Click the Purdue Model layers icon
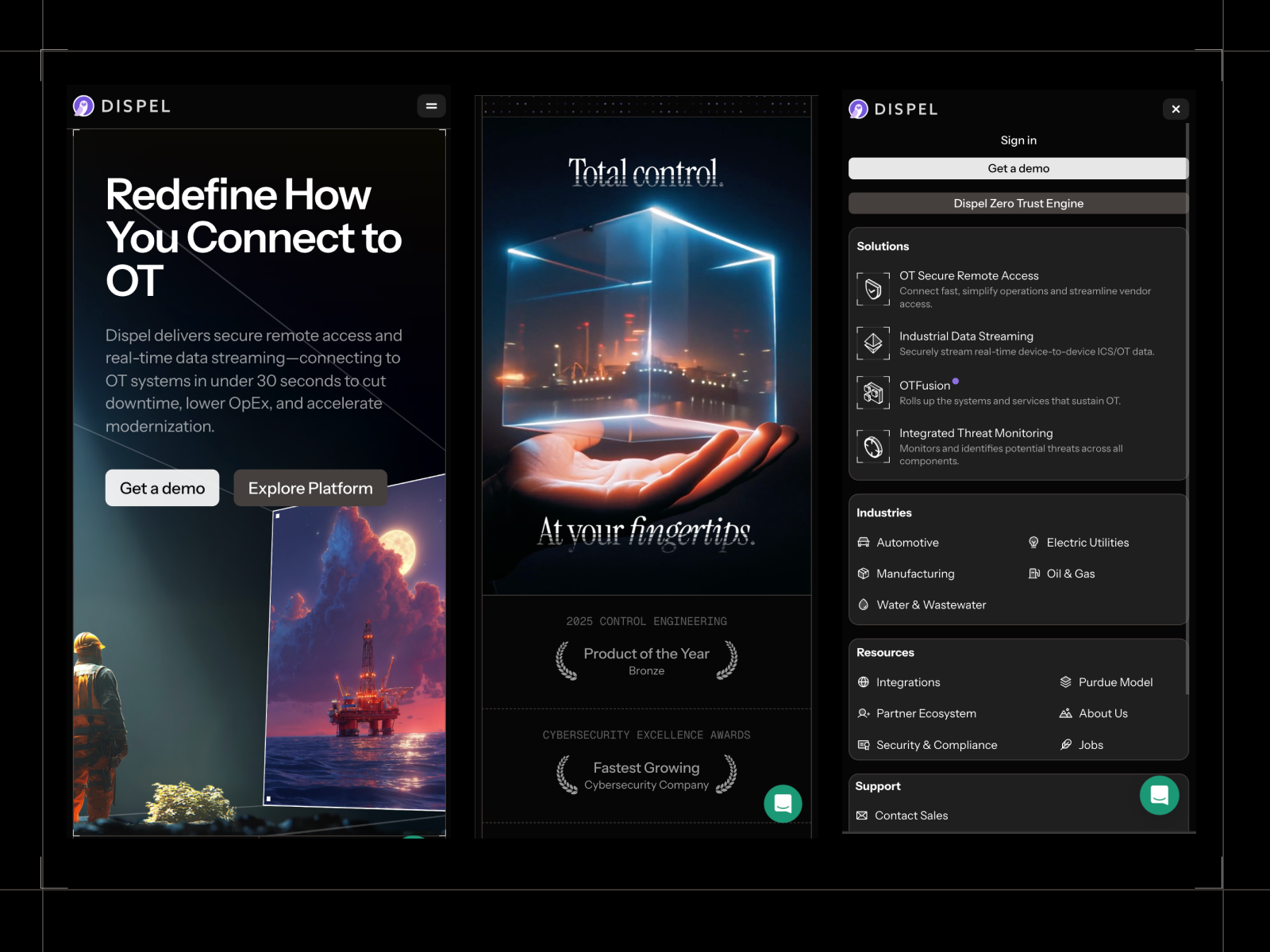The image size is (1270, 952). point(1066,682)
